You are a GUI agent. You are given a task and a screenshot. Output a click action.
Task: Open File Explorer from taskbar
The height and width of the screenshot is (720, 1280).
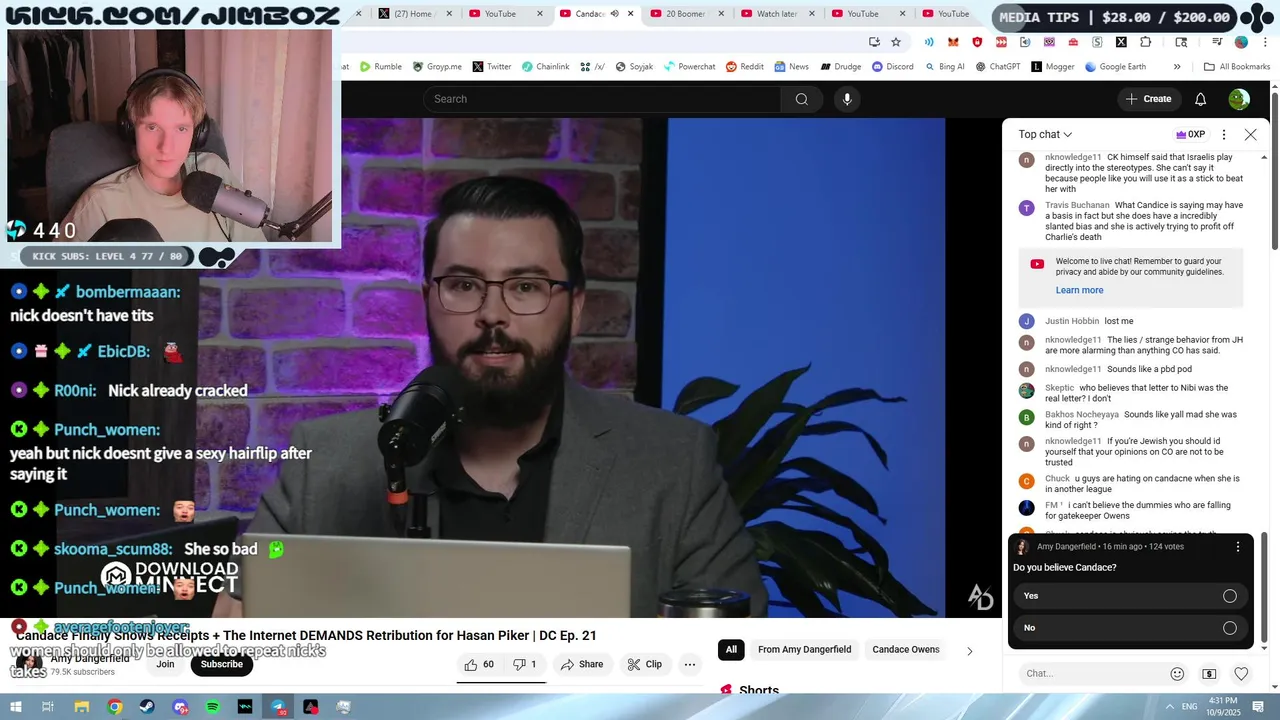[82, 707]
